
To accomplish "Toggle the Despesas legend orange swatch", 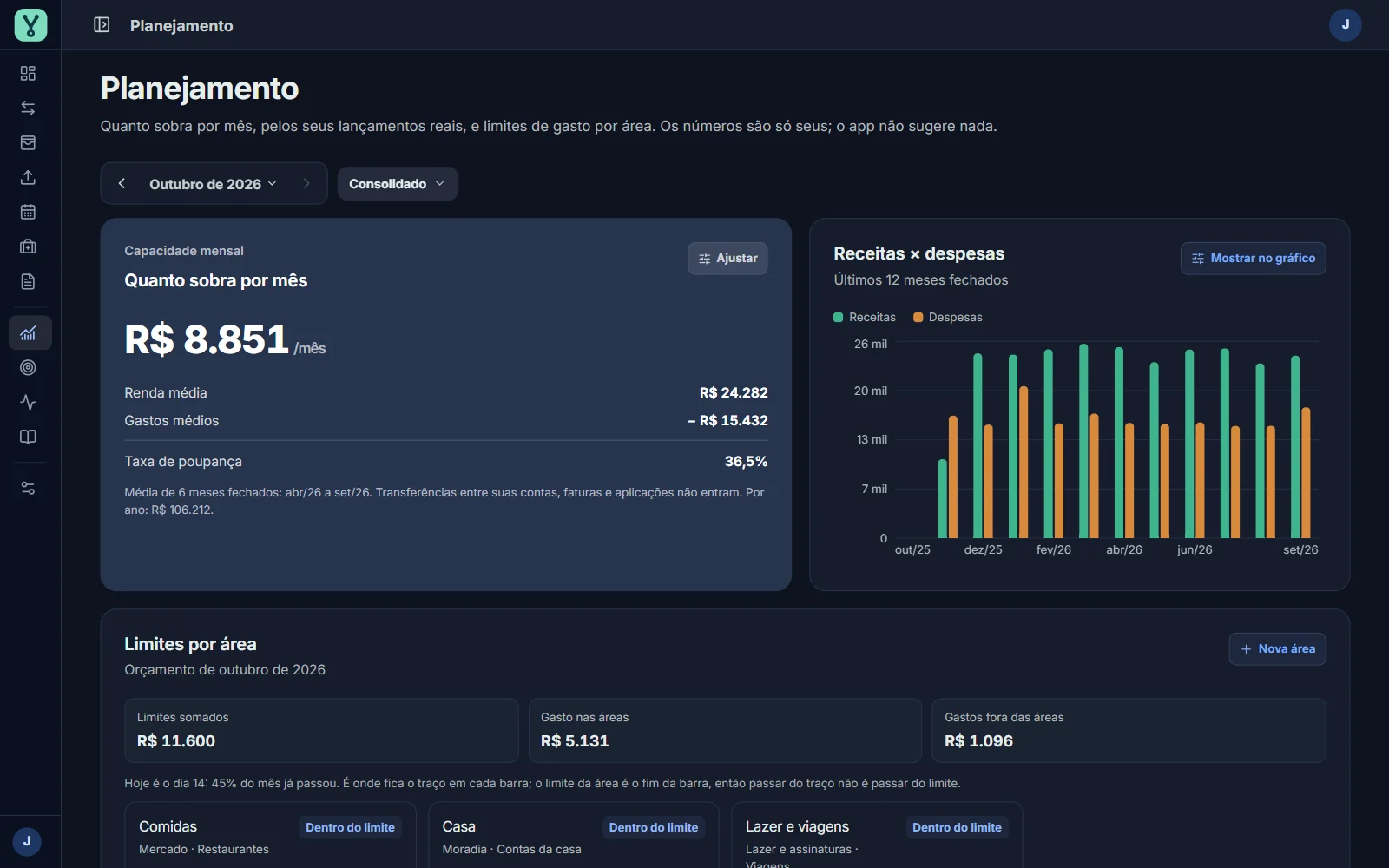I will pos(918,318).
